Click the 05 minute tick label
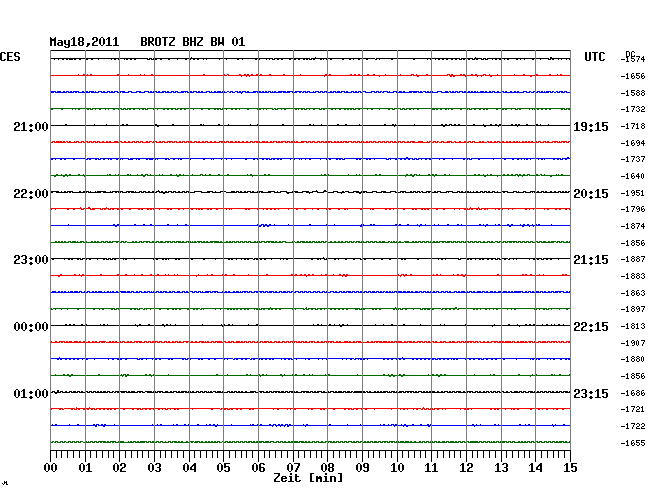 224,467
